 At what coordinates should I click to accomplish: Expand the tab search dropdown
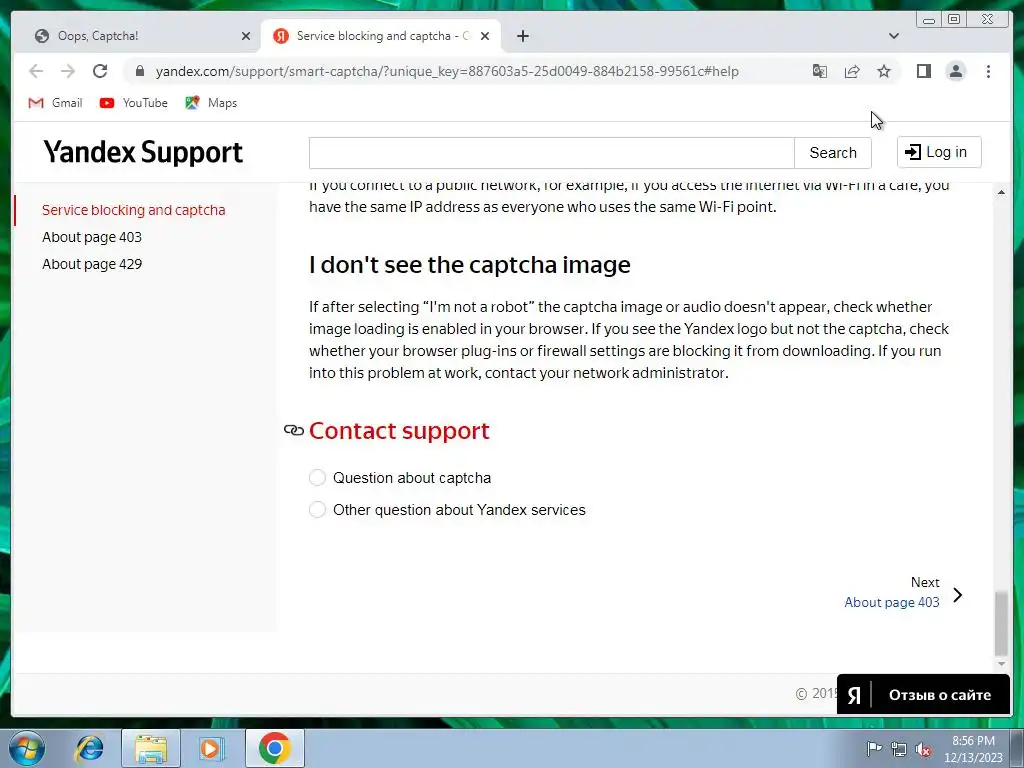coord(893,36)
